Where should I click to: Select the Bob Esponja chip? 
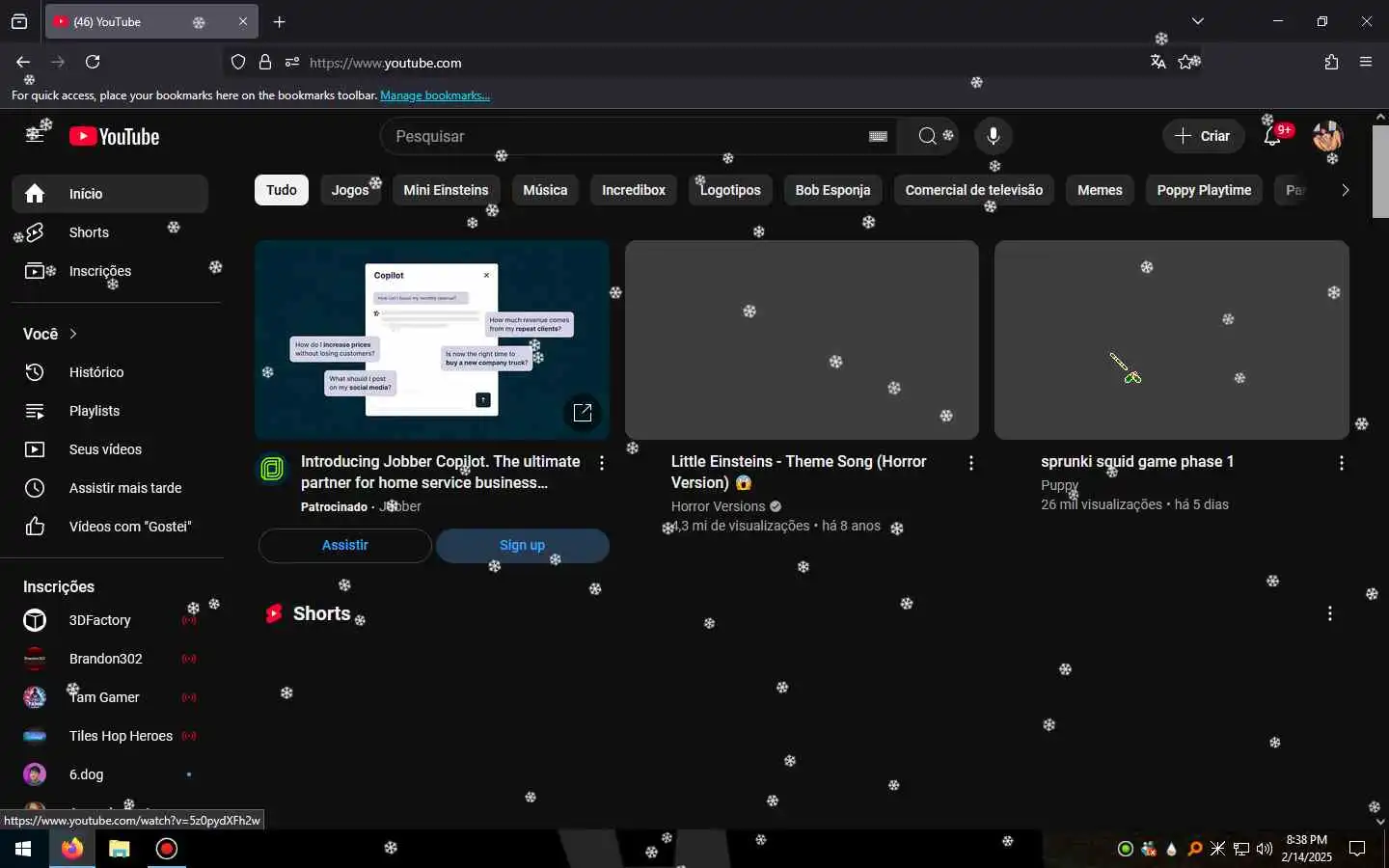pyautogui.click(x=832, y=190)
